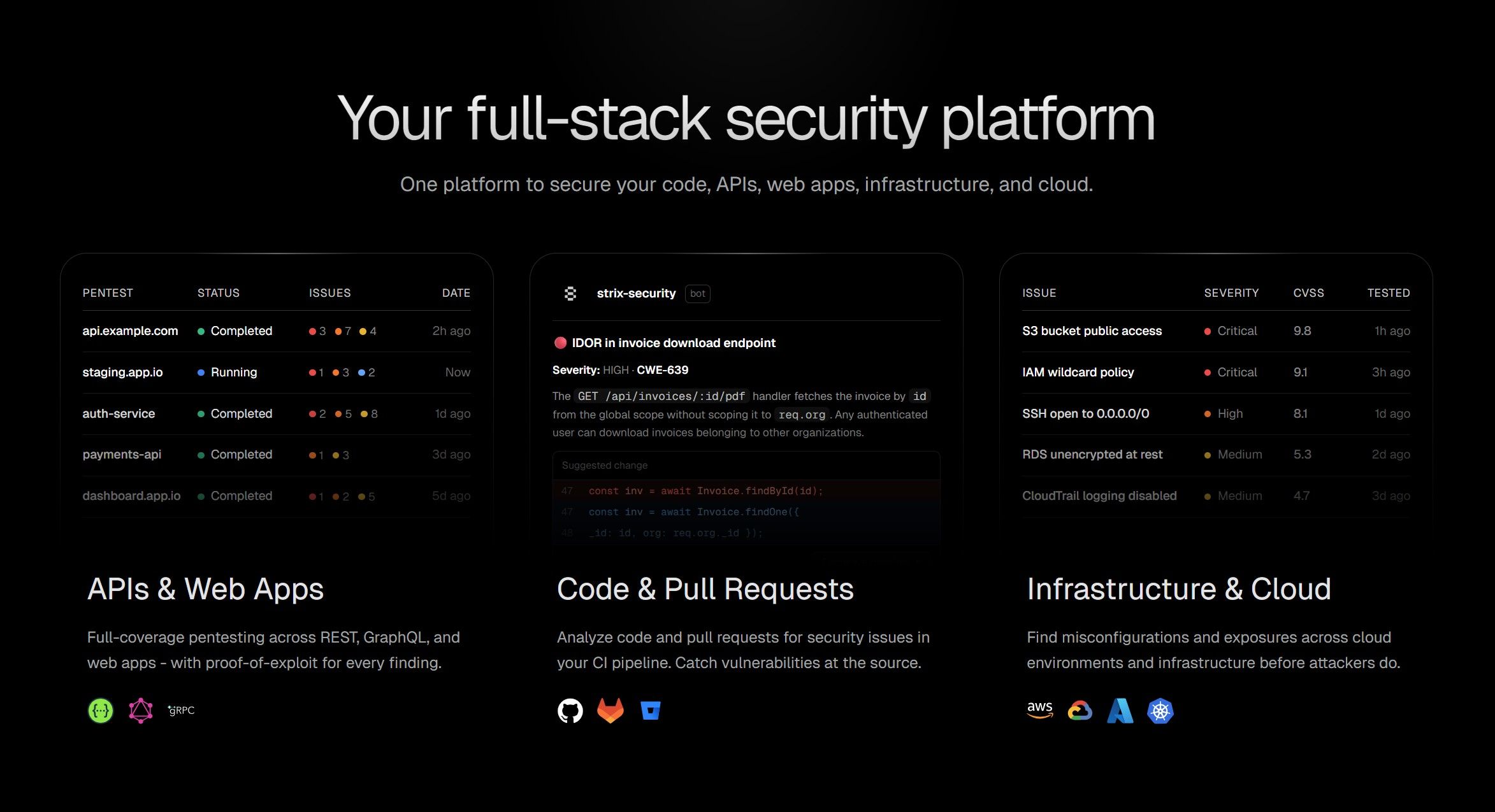1495x812 pixels.
Task: Click the blue Azure logo icon
Action: (1120, 711)
